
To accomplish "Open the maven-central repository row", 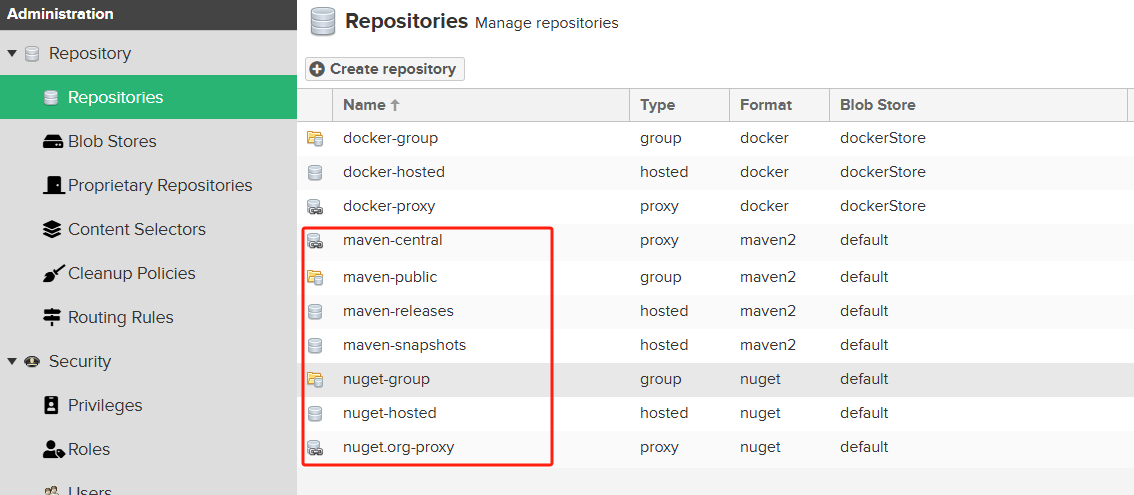I will 716,240.
